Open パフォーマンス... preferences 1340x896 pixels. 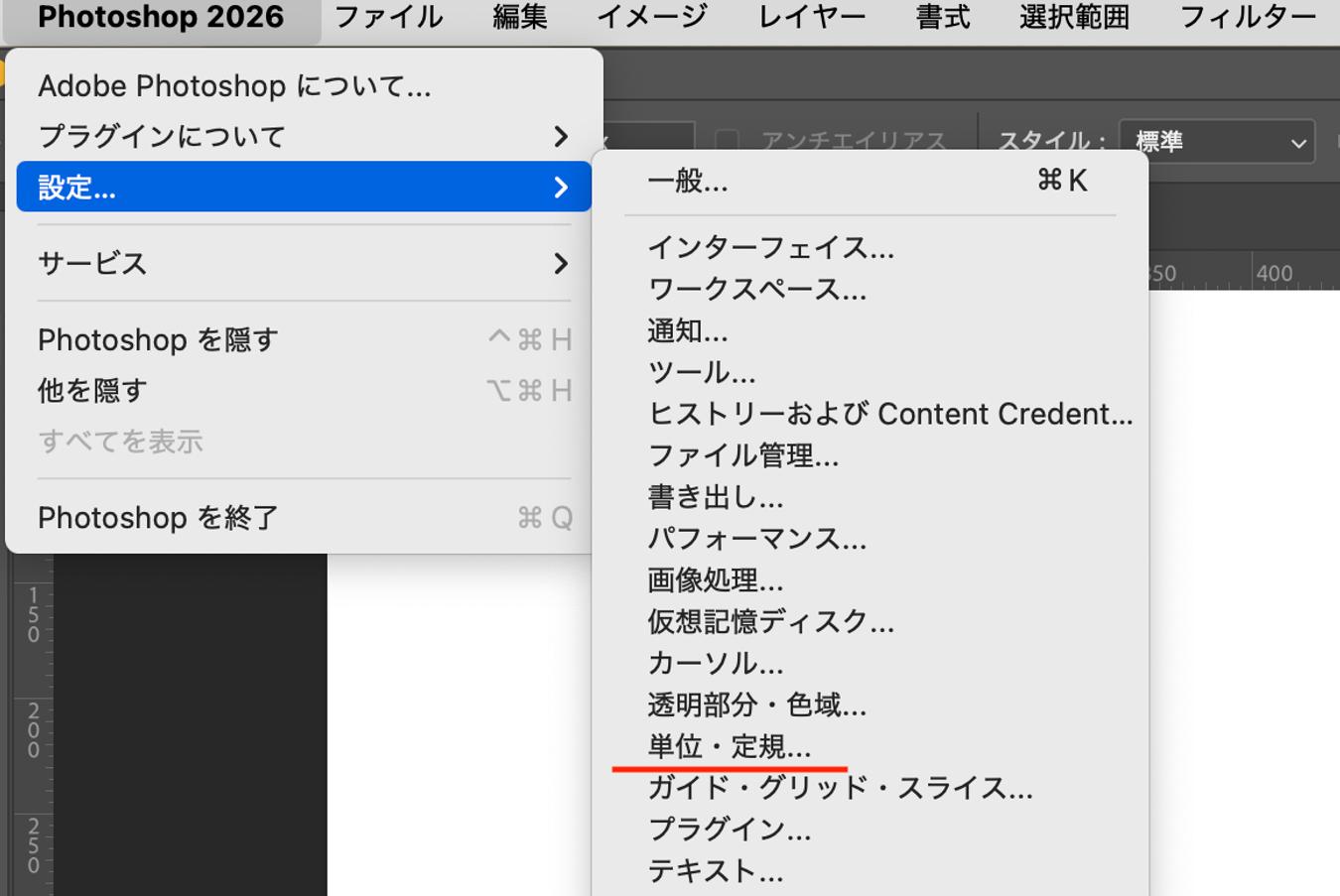coord(870,539)
